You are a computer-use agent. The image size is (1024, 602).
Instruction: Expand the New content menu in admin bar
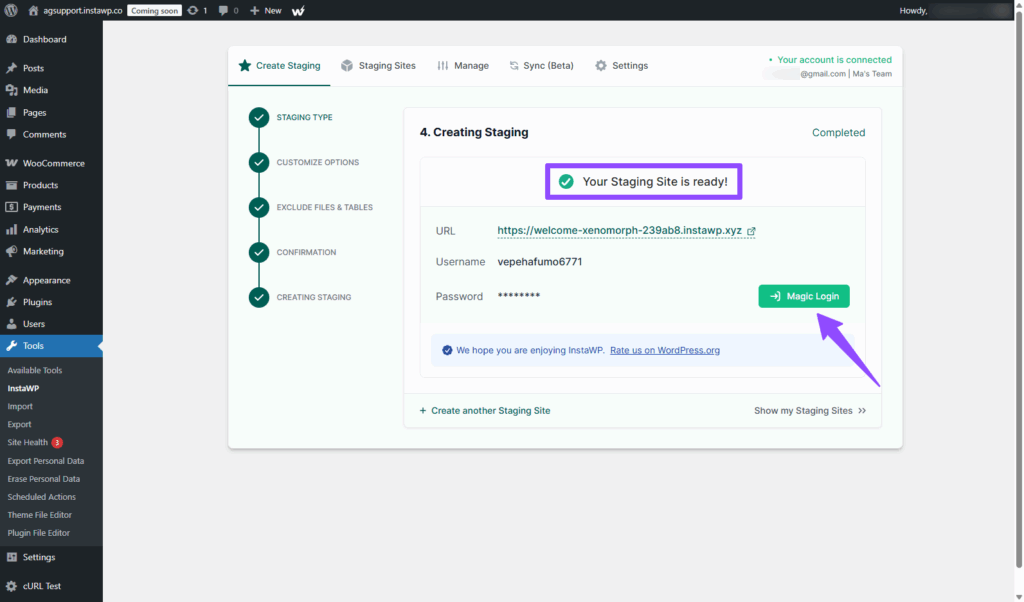point(266,10)
